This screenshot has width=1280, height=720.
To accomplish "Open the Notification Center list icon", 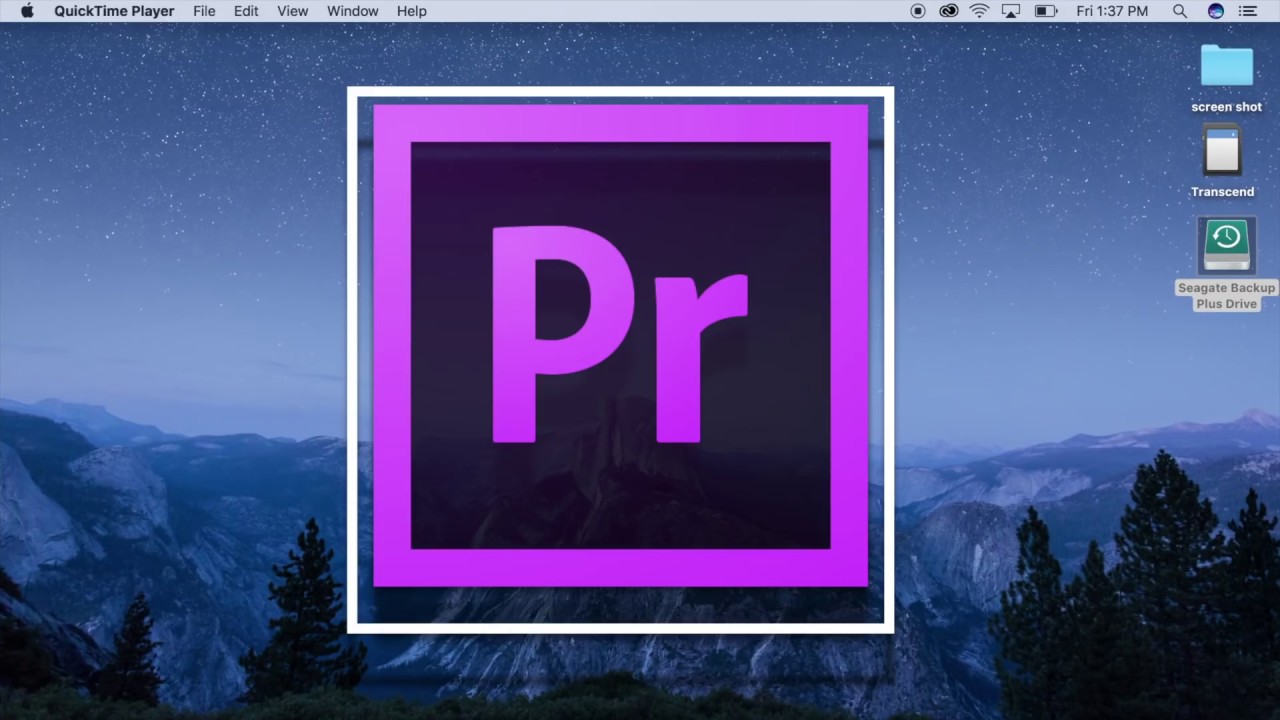I will (x=1247, y=11).
